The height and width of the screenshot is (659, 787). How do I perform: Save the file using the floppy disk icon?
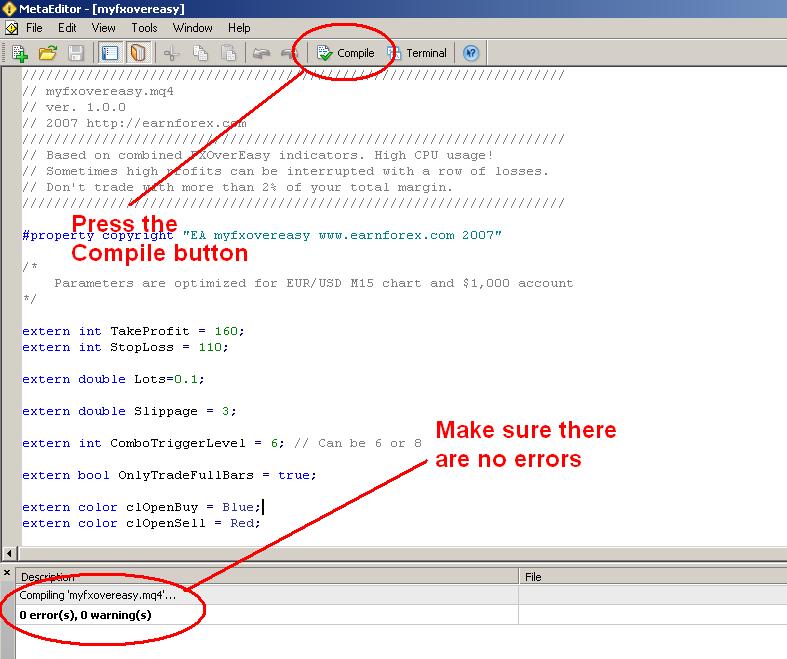point(76,53)
